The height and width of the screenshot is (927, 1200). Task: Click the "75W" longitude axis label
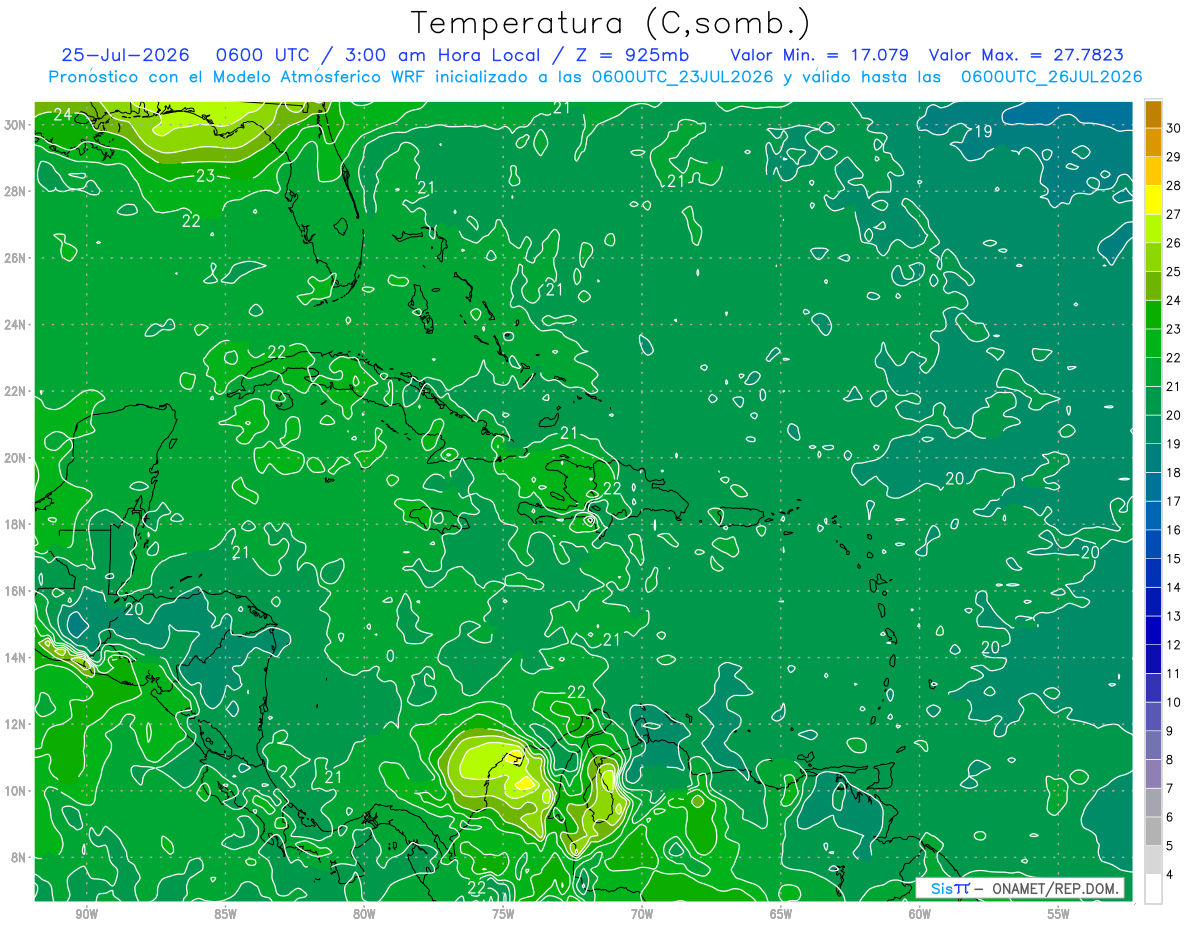[x=503, y=914]
